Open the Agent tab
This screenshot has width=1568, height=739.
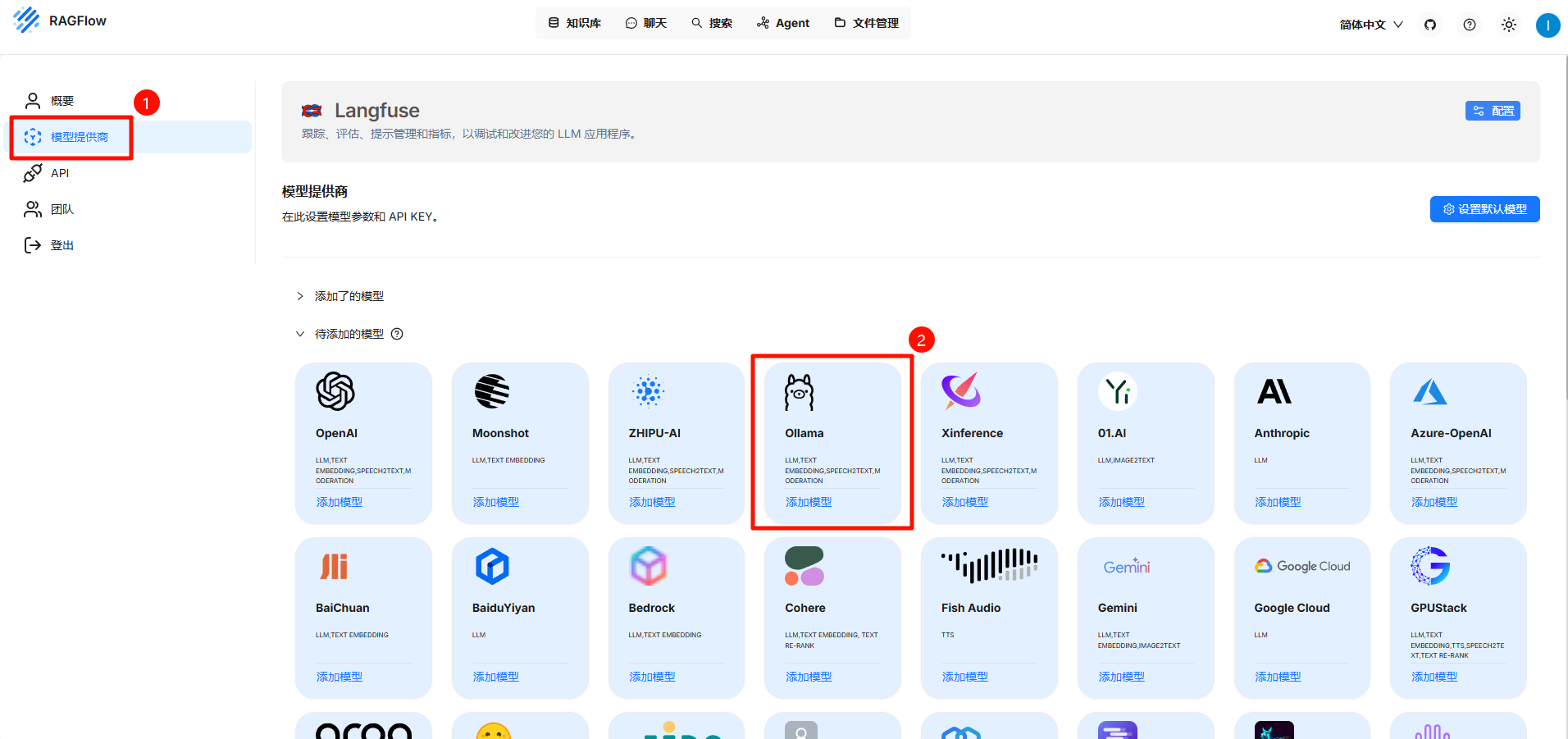point(783,23)
